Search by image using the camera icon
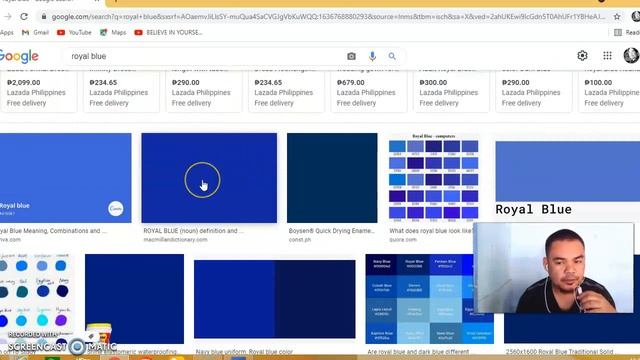 351,56
